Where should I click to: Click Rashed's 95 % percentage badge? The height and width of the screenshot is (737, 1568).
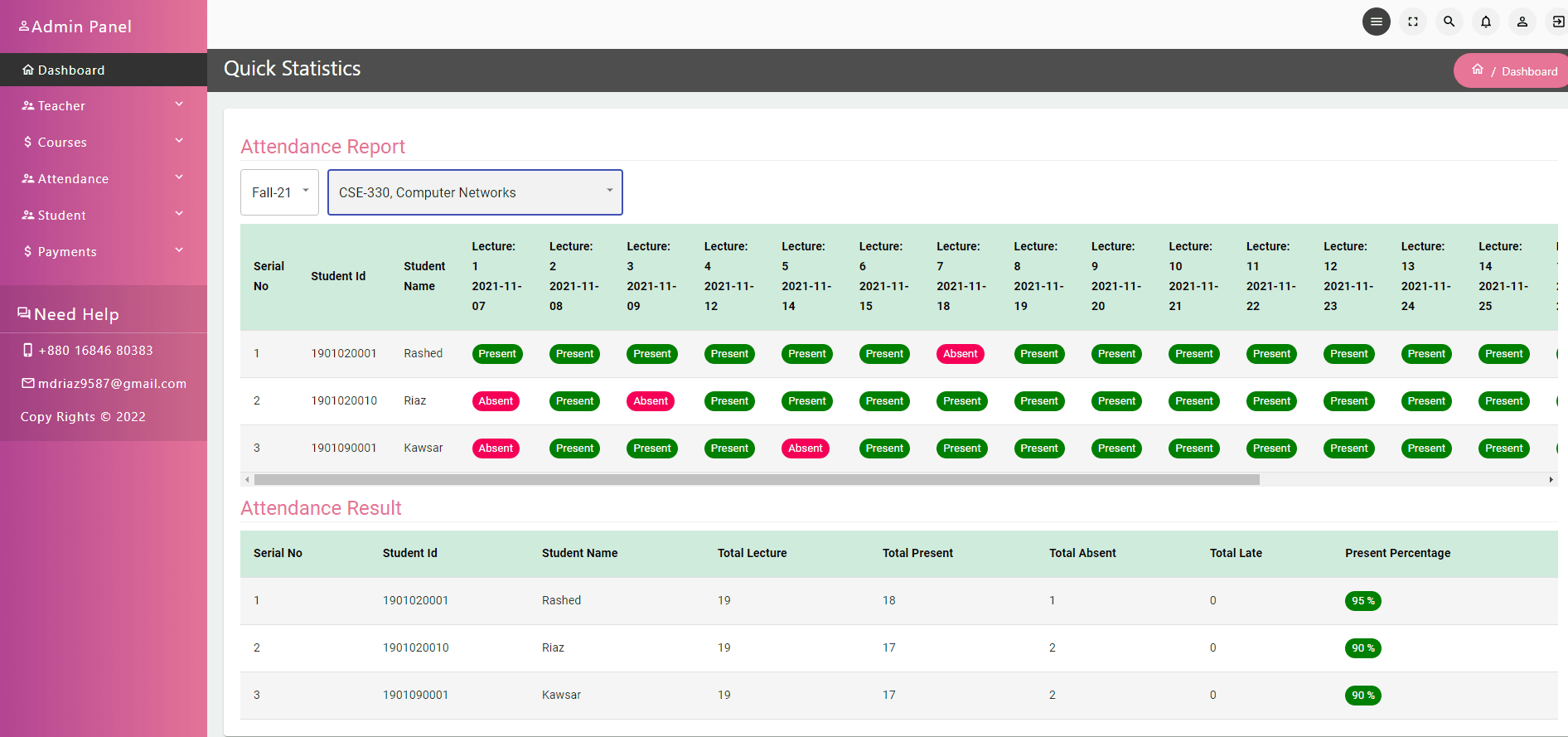tap(1363, 601)
